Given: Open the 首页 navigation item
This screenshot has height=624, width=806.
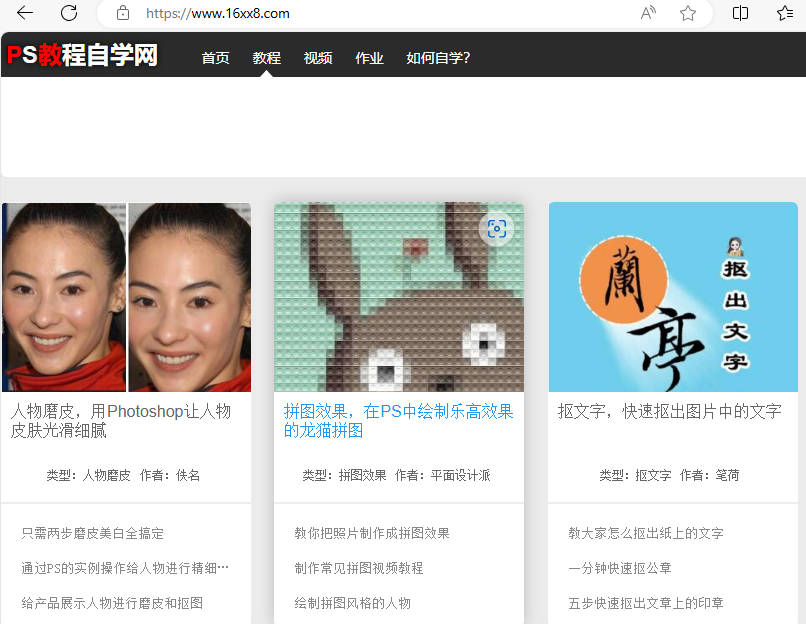Looking at the screenshot, I should (215, 58).
